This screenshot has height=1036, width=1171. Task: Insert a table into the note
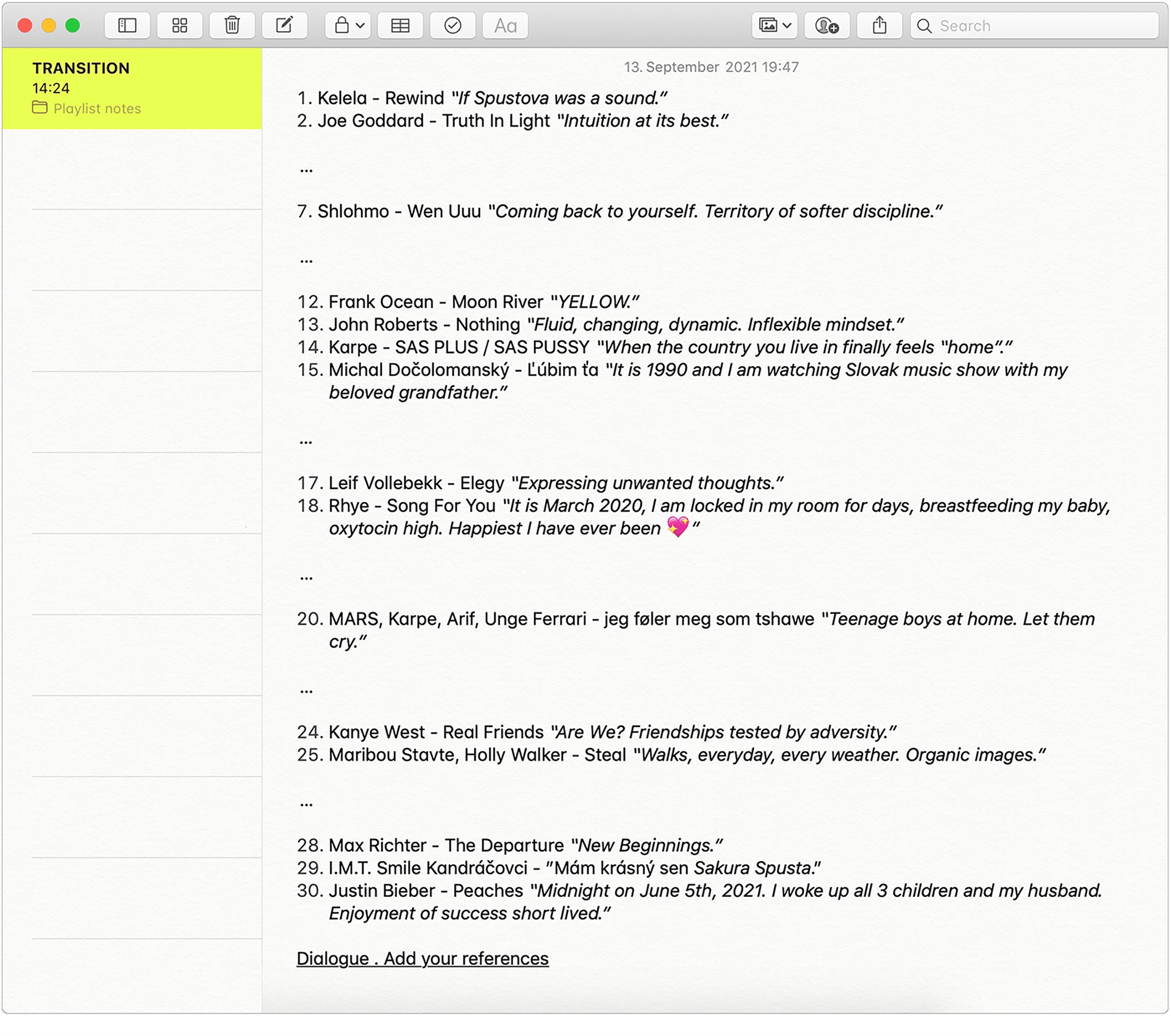tap(400, 26)
